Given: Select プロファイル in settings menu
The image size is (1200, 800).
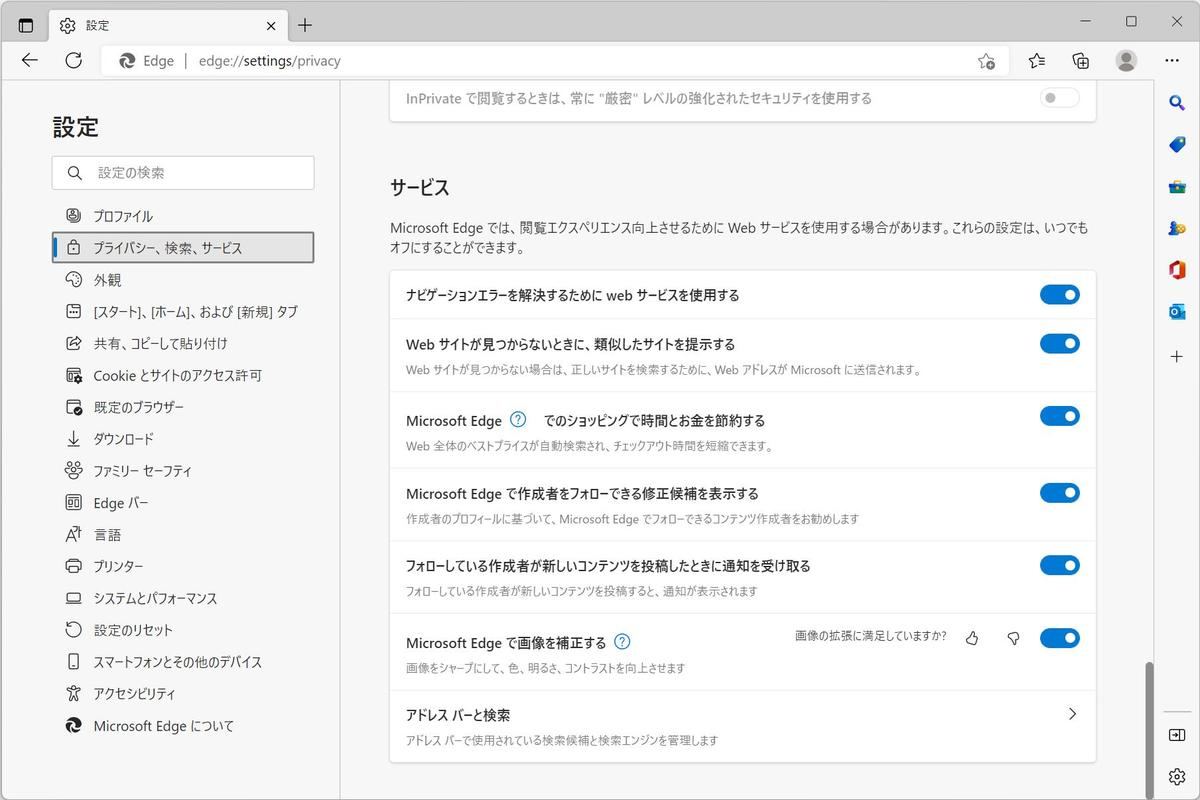Looking at the screenshot, I should (x=183, y=216).
